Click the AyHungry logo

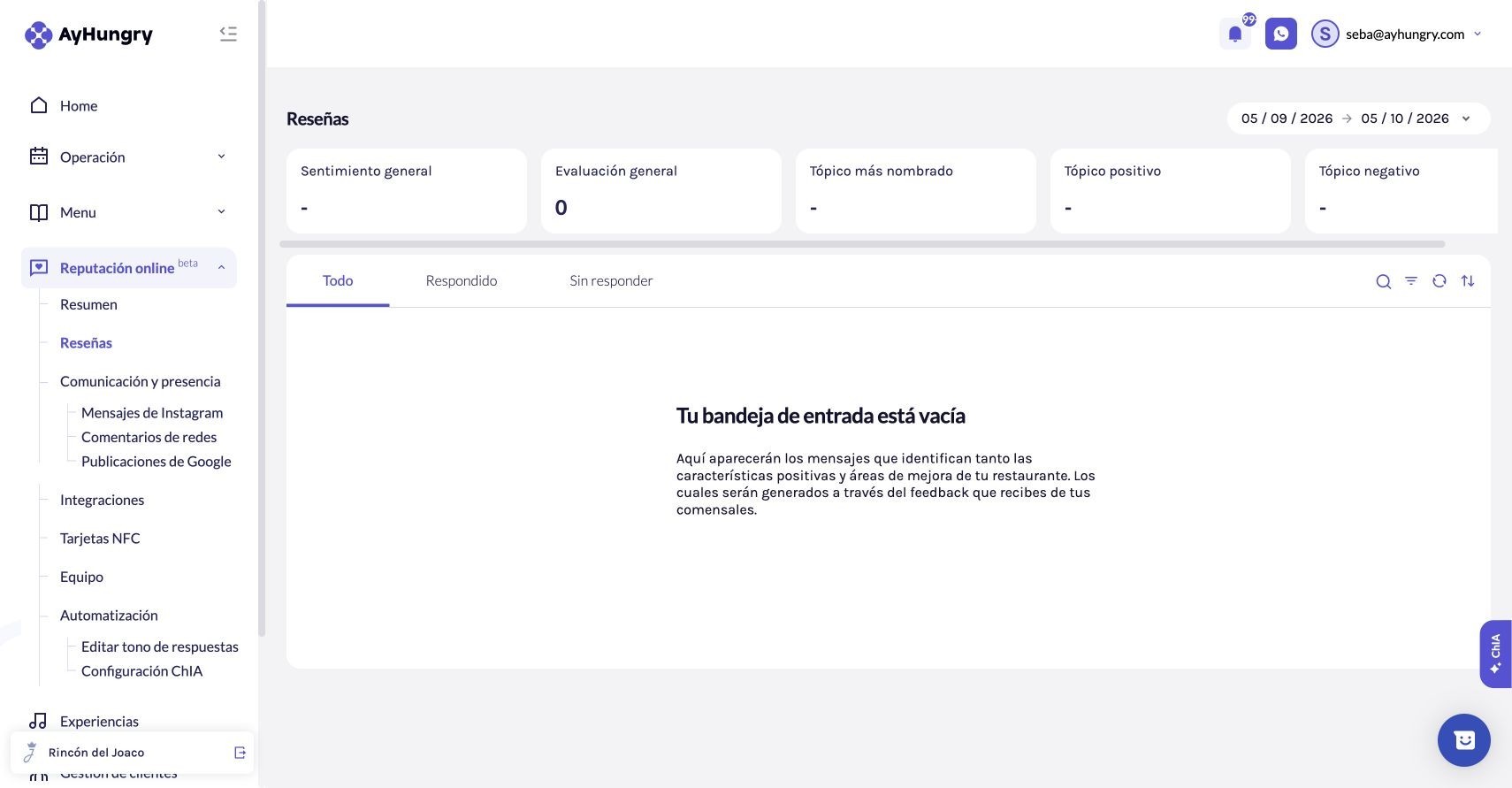click(x=88, y=34)
